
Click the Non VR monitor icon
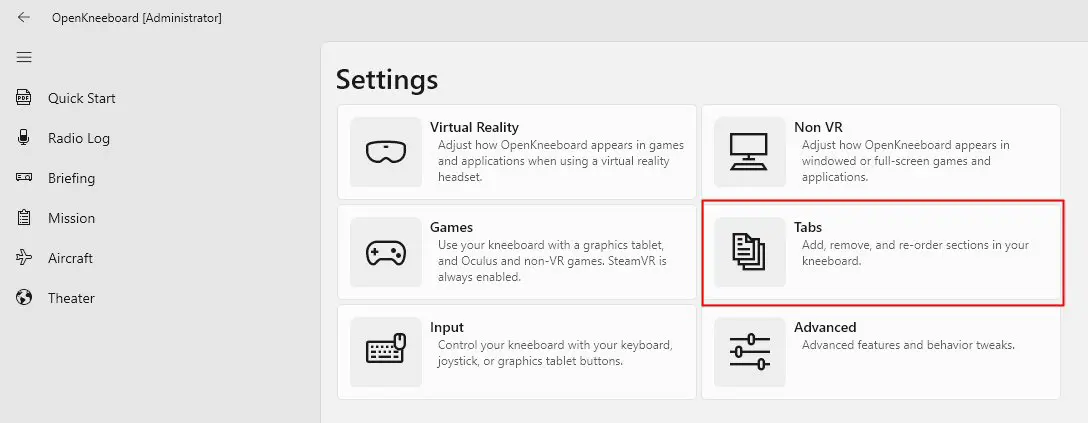coord(749,152)
